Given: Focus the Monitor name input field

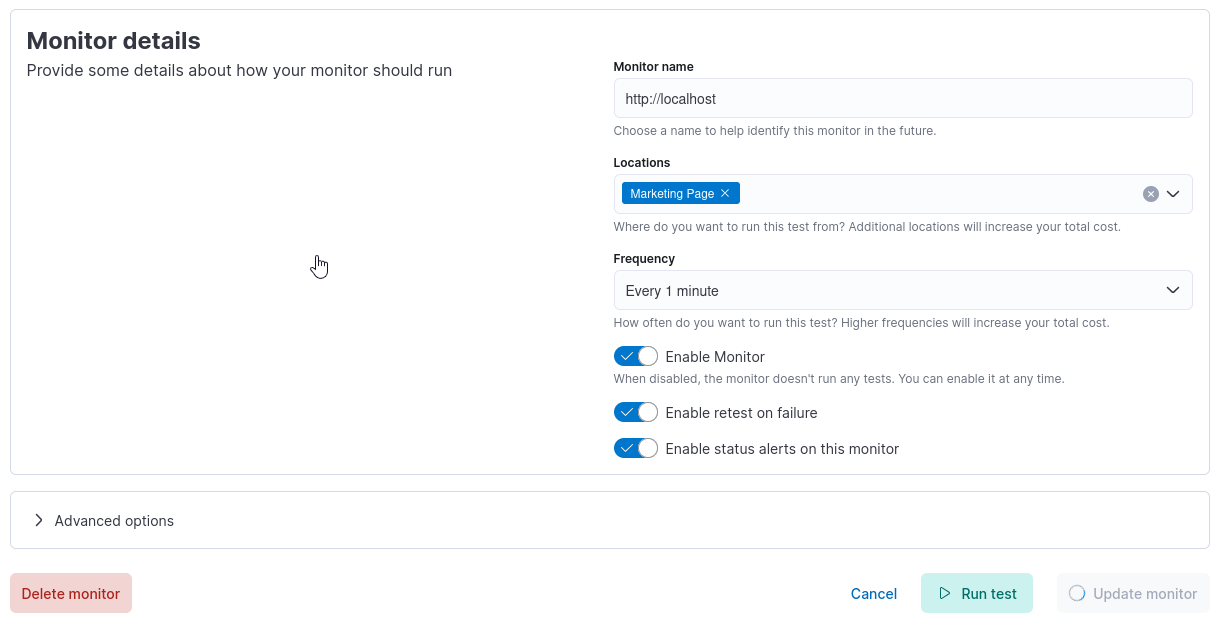Looking at the screenshot, I should click(x=903, y=98).
